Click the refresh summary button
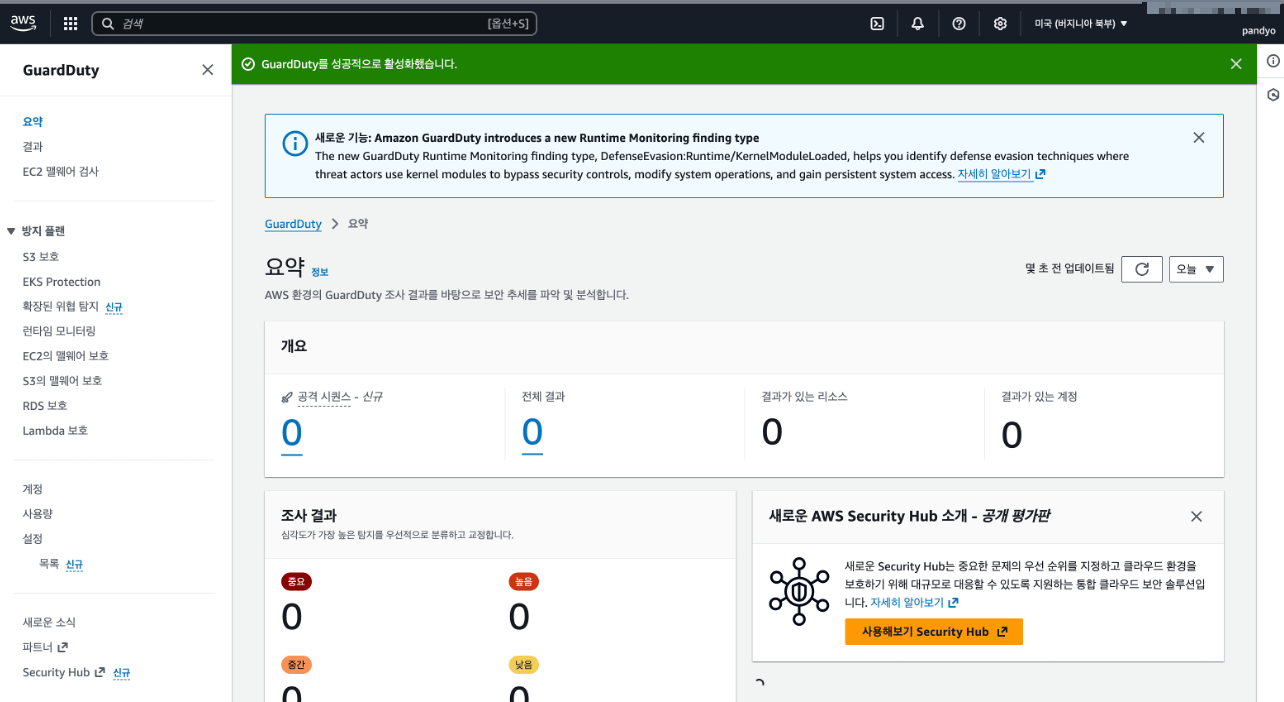 [x=1142, y=269]
